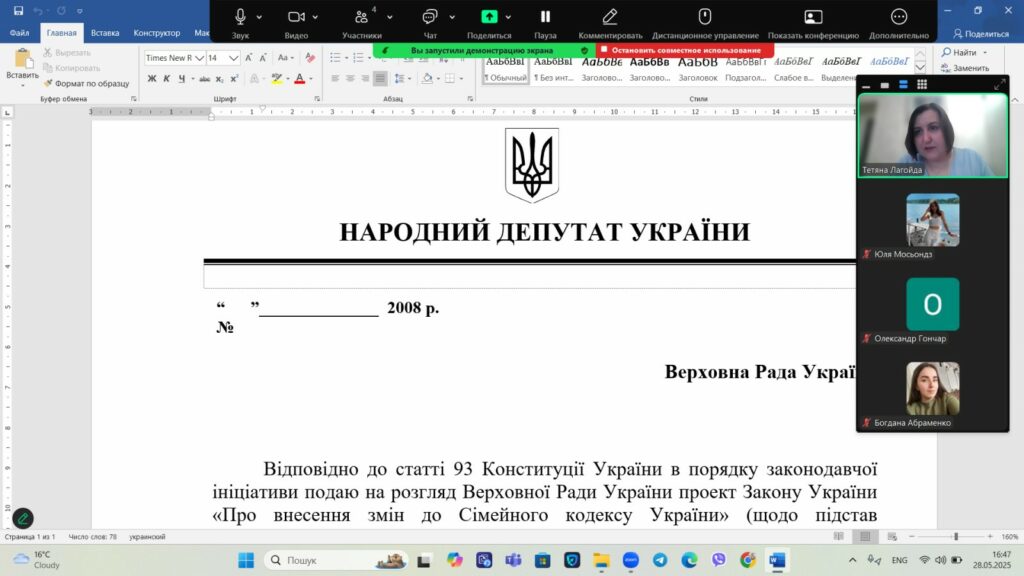The width and height of the screenshot is (1024, 576).
Task: Switch to the Главная tab
Action: pos(61,33)
